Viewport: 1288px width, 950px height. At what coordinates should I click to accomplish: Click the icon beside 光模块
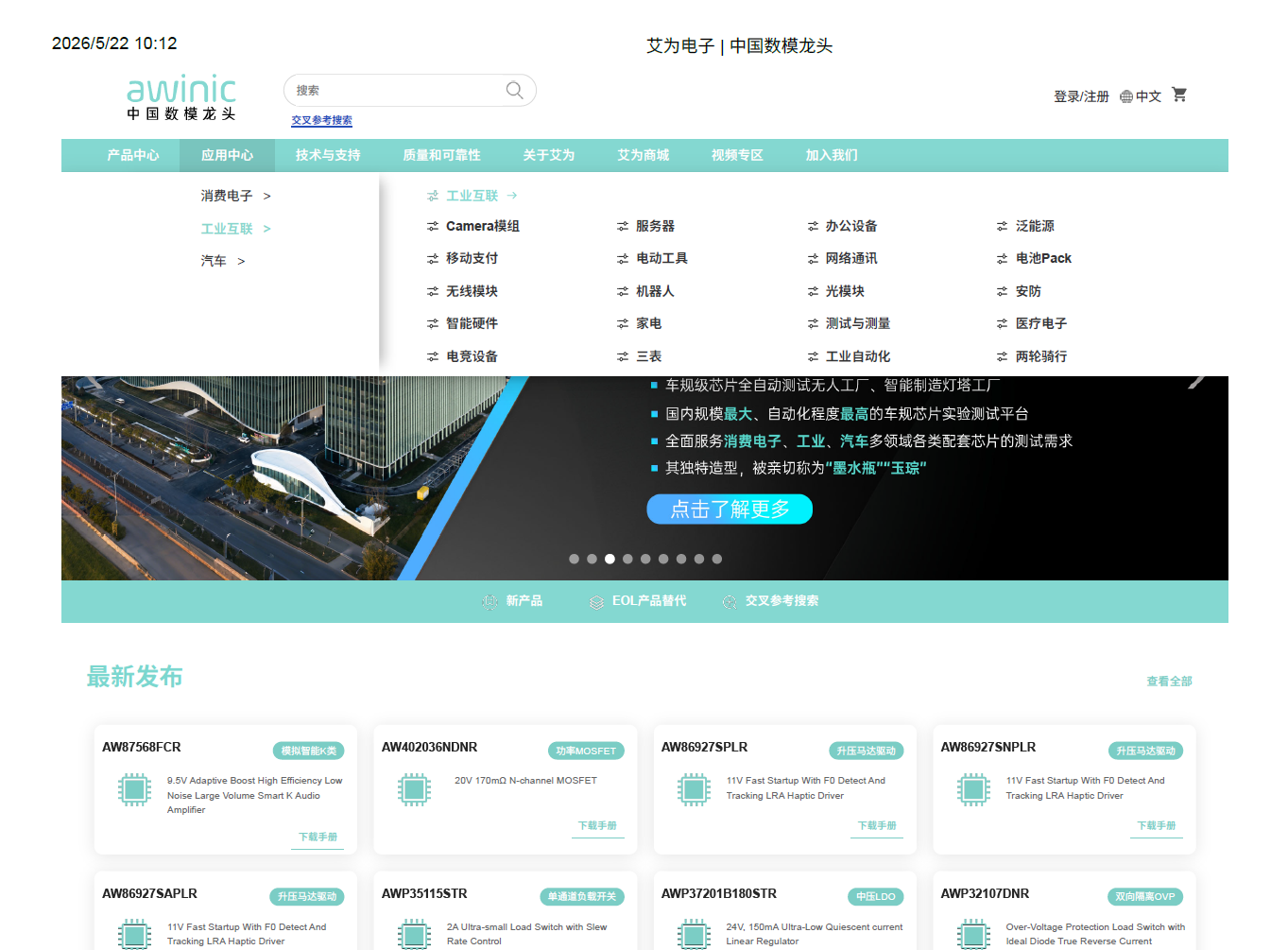point(813,291)
